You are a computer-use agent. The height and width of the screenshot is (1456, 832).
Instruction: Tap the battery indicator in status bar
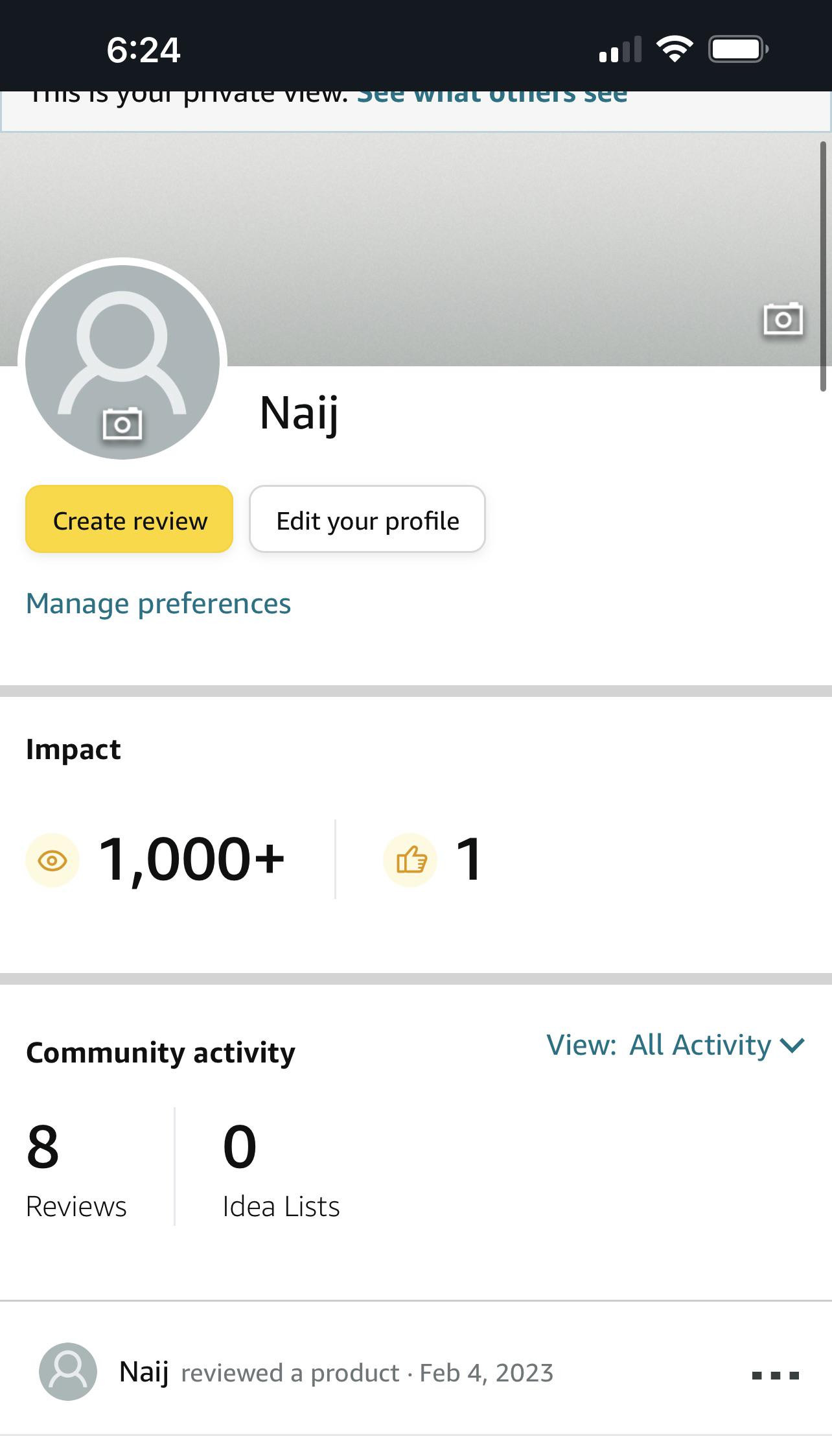[x=739, y=49]
